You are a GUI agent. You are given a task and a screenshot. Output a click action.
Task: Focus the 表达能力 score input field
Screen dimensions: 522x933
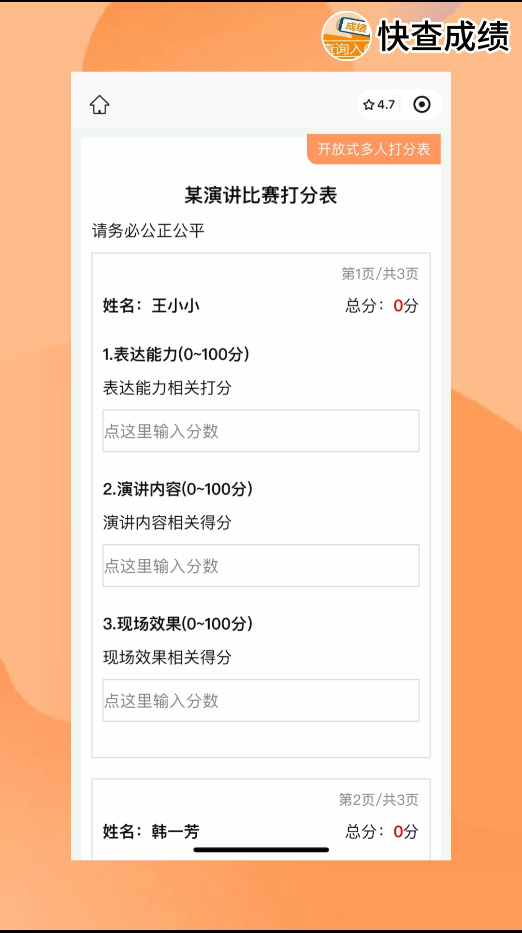coord(261,431)
